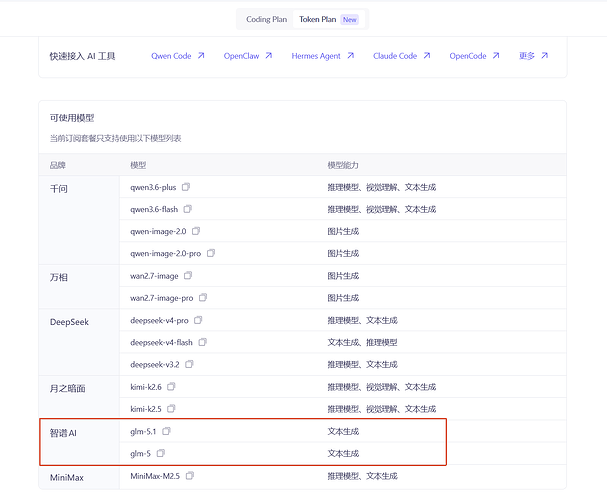Open the Qwen Code link
The image size is (607, 500).
[x=171, y=56]
